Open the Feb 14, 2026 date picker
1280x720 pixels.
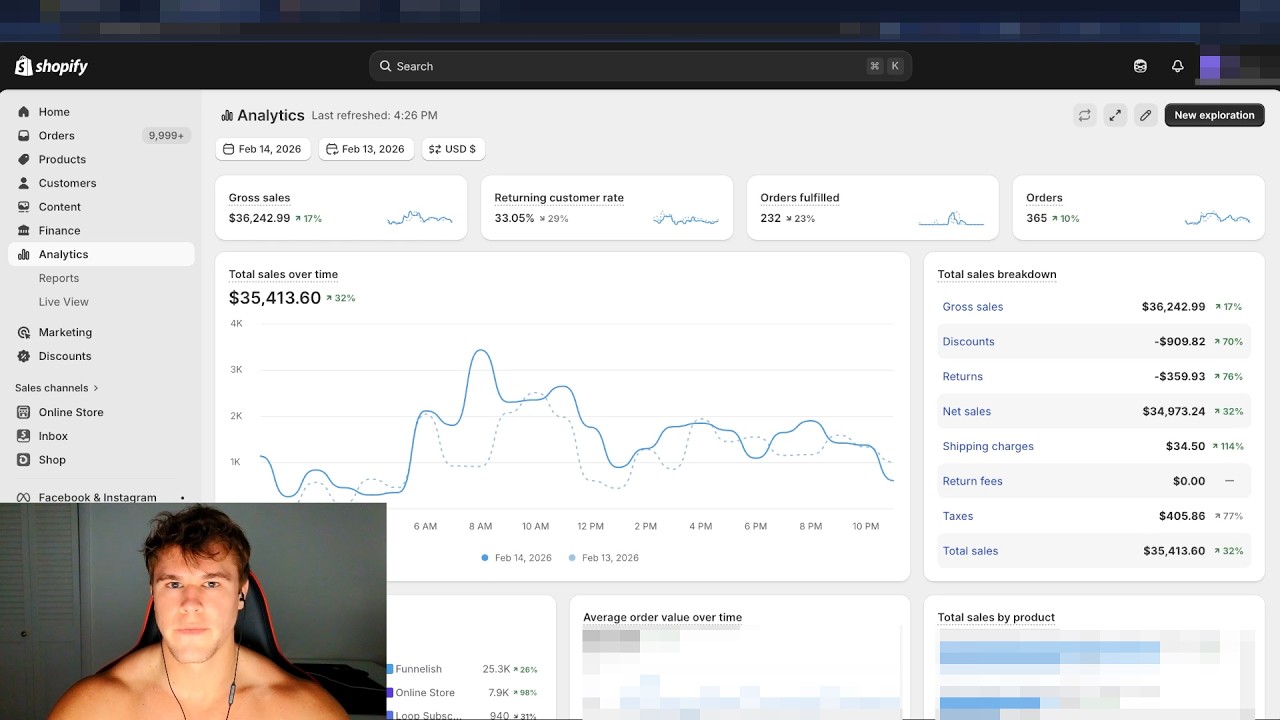(262, 149)
